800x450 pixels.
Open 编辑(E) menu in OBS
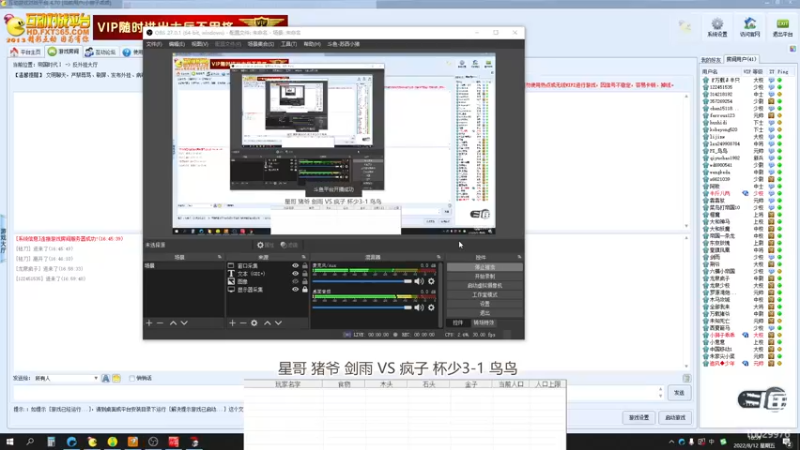177,44
